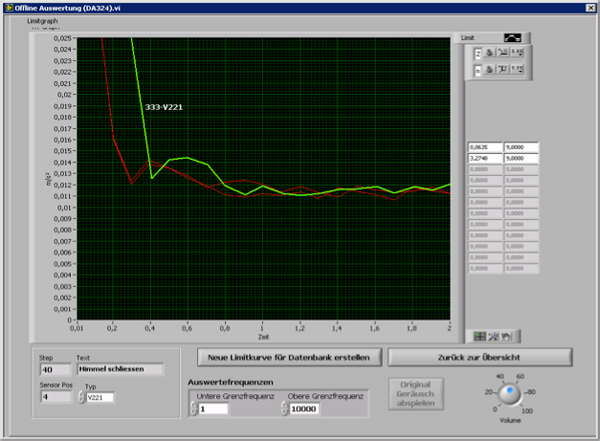Click the Y-axis autoscale lock icon
600x441 pixels.
point(491,69)
